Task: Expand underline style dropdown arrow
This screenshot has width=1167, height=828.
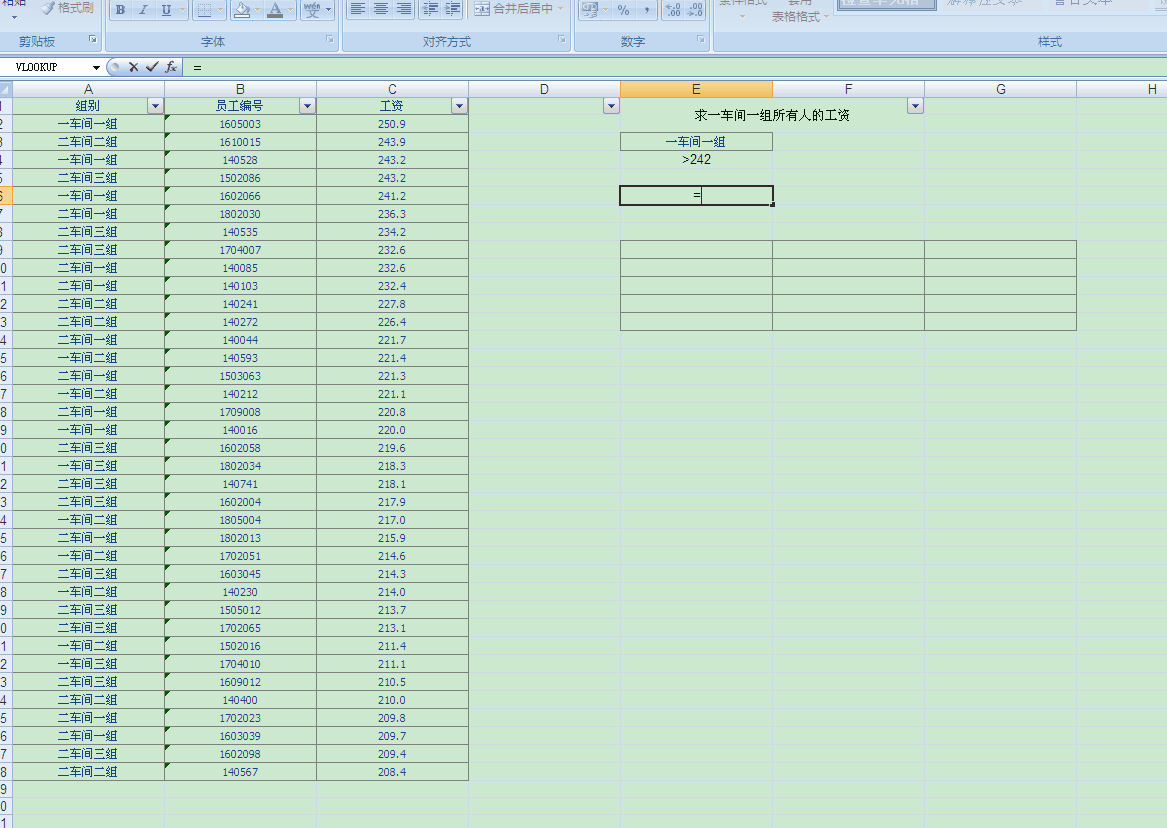Action: [x=182, y=10]
